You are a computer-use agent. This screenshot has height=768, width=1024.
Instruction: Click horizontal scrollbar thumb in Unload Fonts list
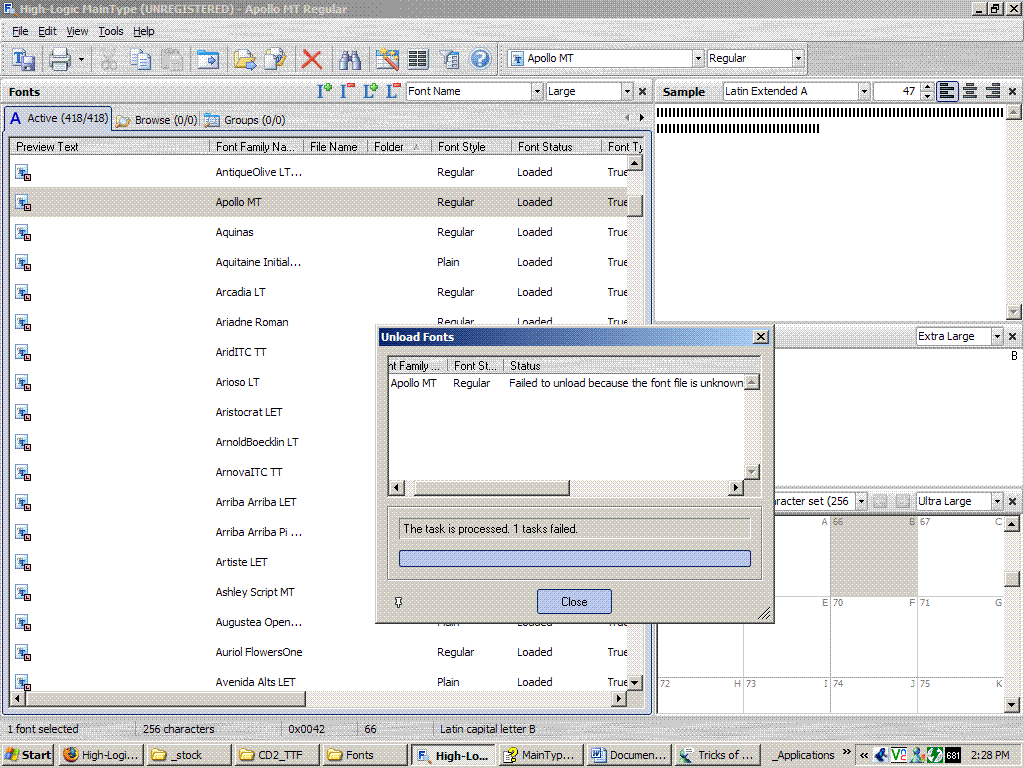point(490,488)
